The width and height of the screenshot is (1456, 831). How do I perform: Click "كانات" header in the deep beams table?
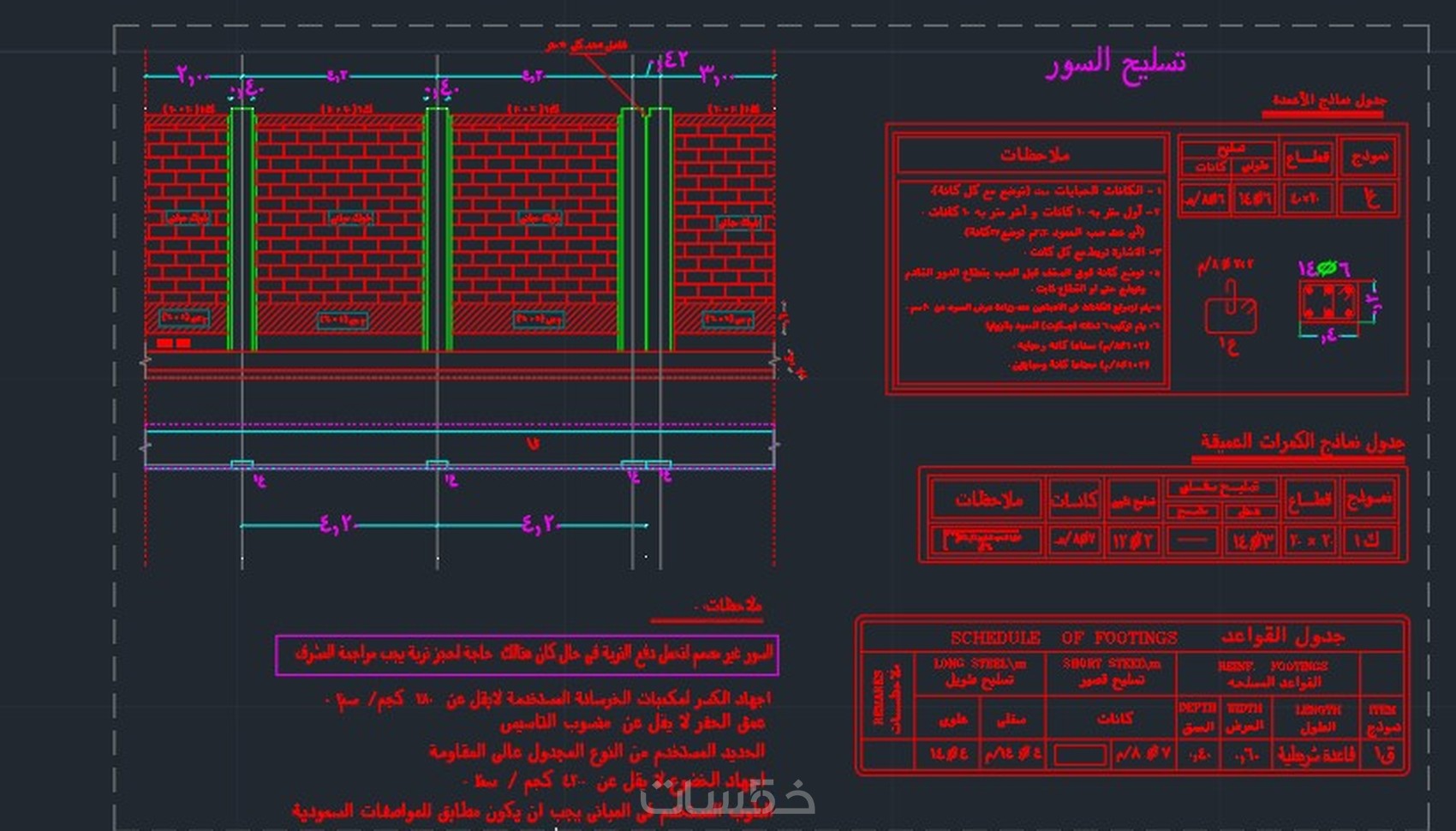1074,499
